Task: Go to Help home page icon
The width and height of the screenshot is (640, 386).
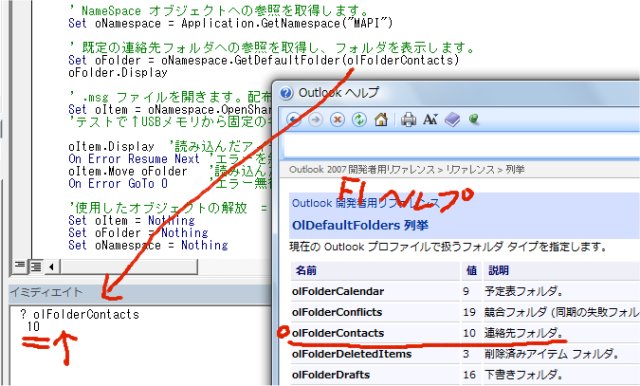Action: coord(381,120)
